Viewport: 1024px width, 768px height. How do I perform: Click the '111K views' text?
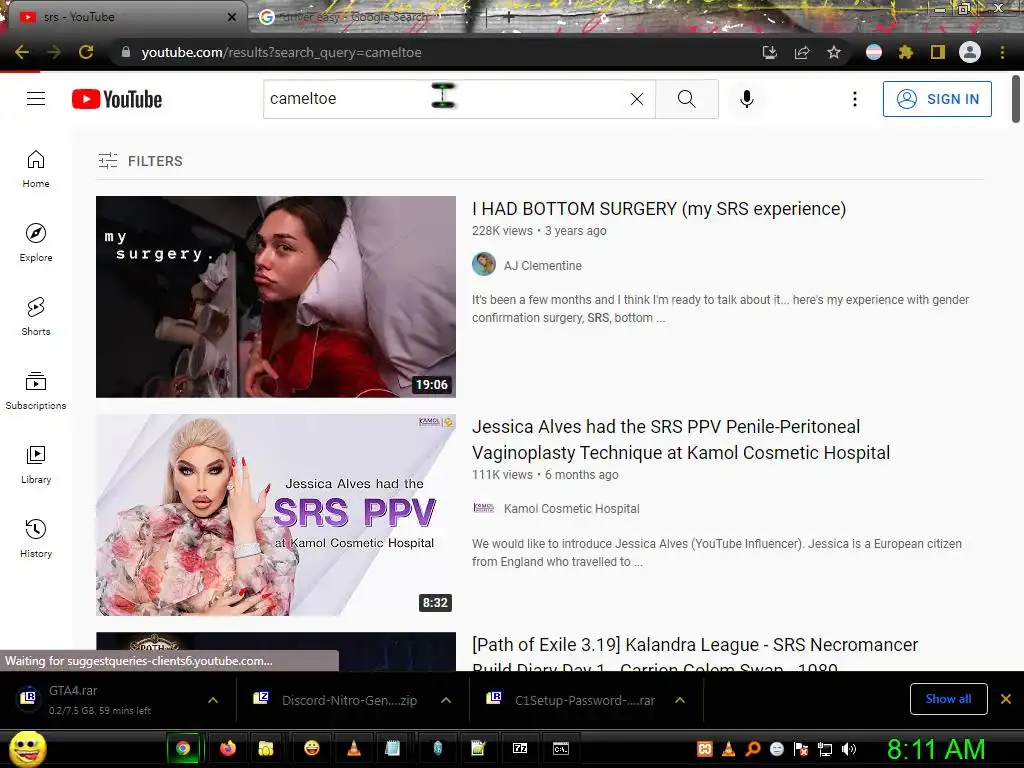502,475
